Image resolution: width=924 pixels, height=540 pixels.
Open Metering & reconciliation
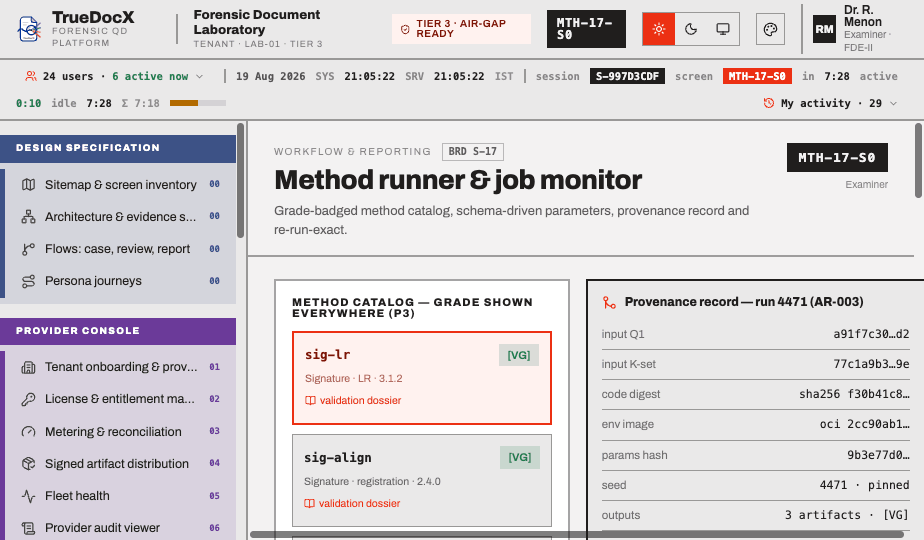click(x=120, y=432)
